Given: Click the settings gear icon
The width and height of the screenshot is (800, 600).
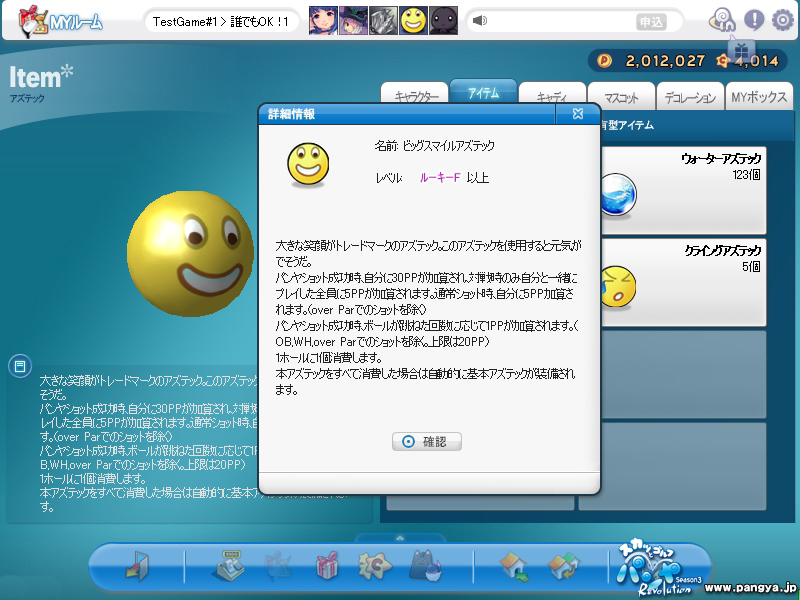Looking at the screenshot, I should click(783, 19).
